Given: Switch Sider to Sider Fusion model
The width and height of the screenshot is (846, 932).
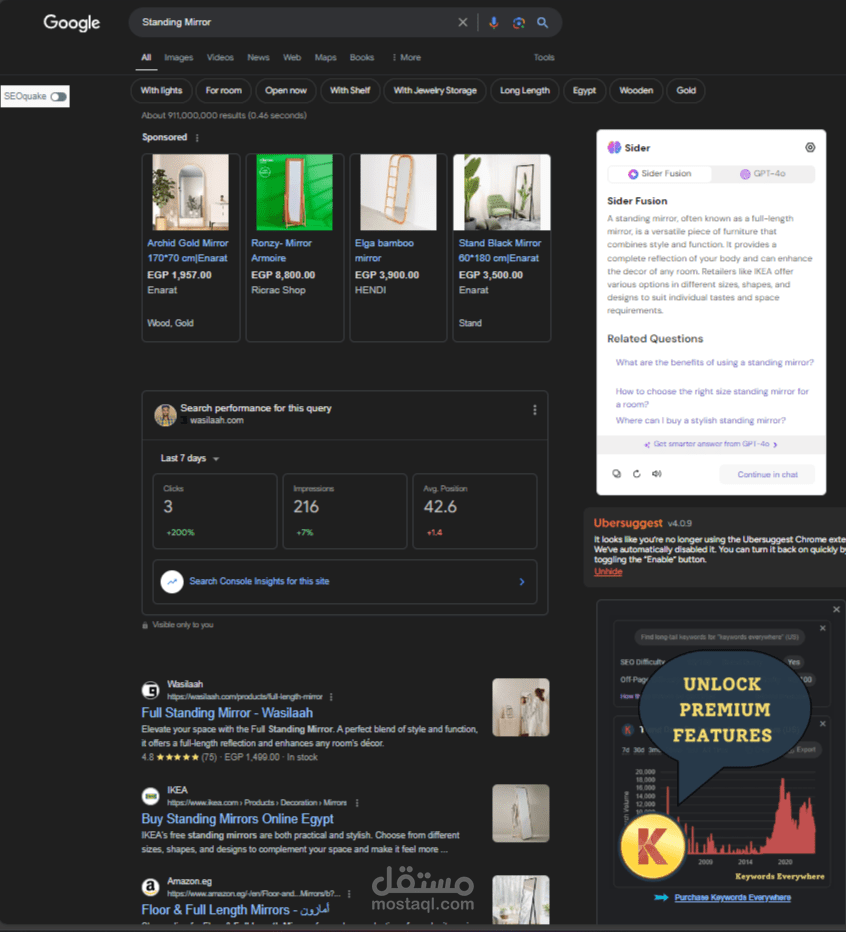Looking at the screenshot, I should click(x=660, y=174).
